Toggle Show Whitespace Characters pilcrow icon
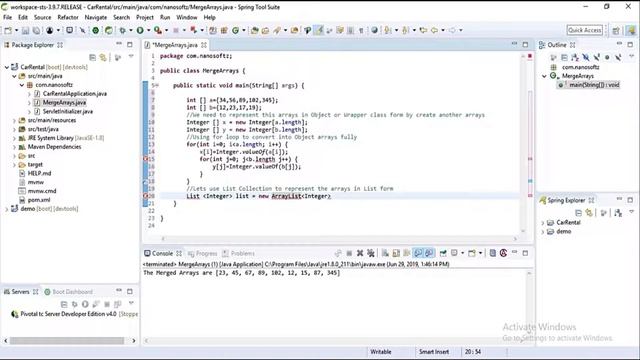 (x=361, y=30)
